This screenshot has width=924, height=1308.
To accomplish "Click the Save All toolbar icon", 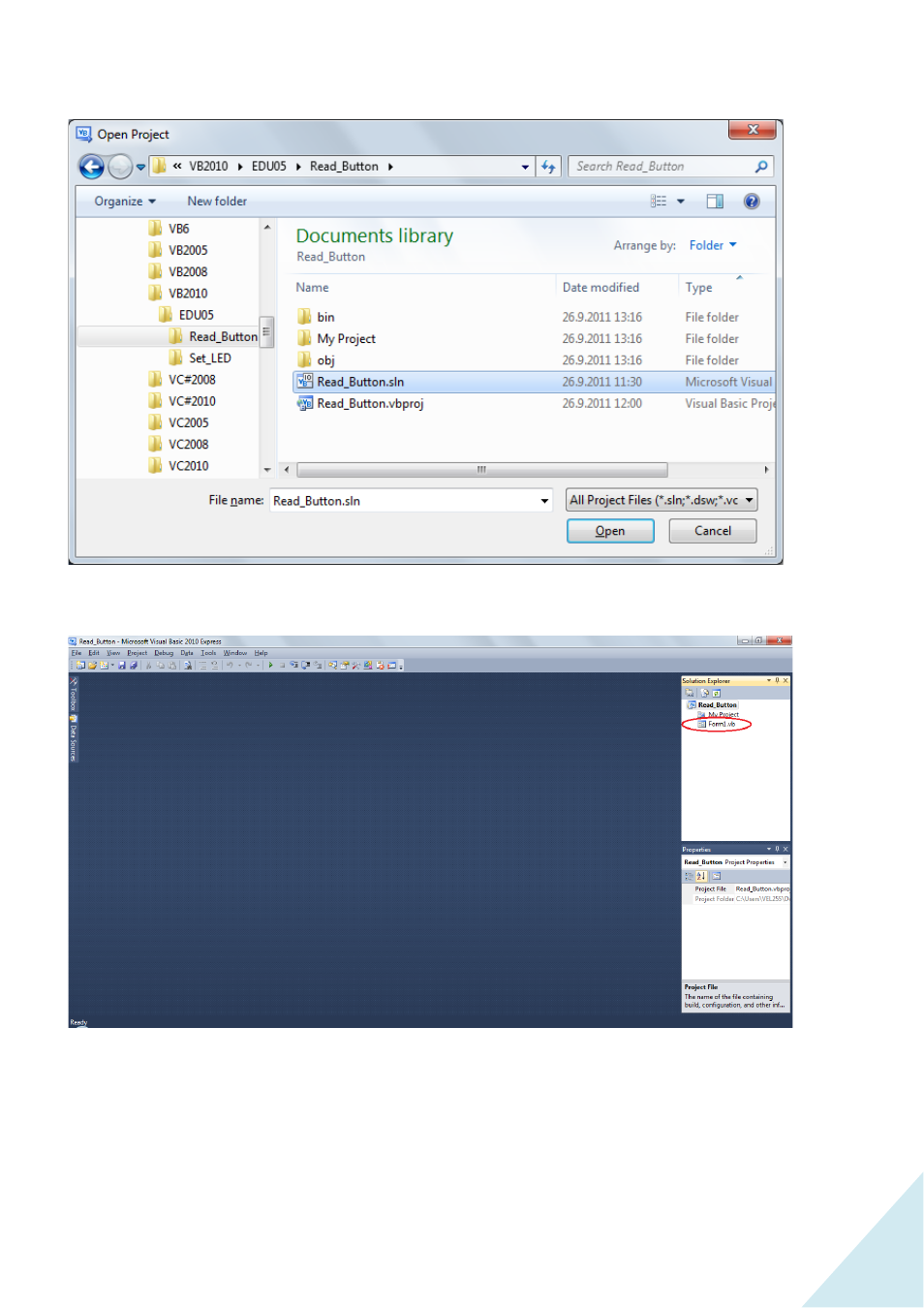I will [x=134, y=666].
